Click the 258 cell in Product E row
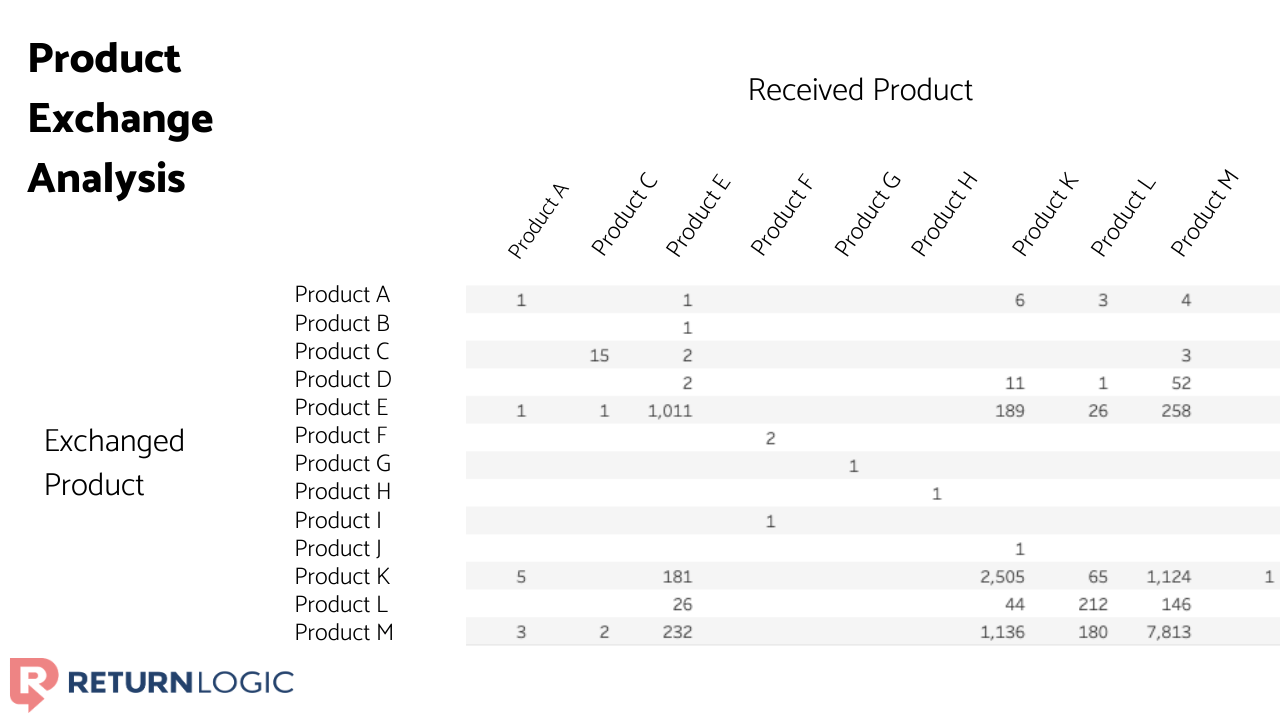The width and height of the screenshot is (1280, 720). [1176, 410]
